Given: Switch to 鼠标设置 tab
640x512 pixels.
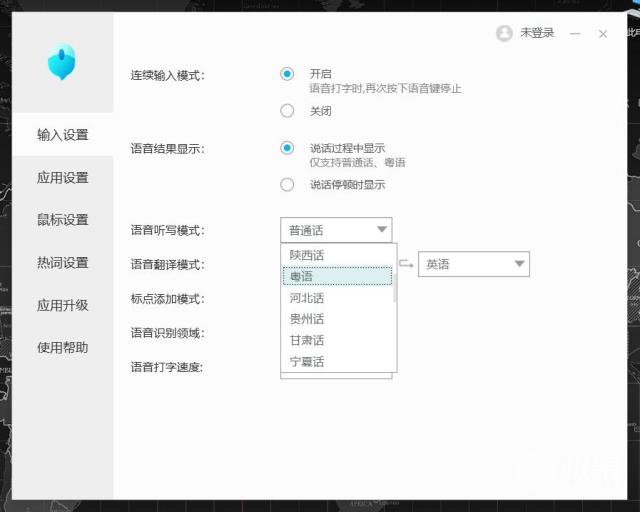Looking at the screenshot, I should (62, 220).
